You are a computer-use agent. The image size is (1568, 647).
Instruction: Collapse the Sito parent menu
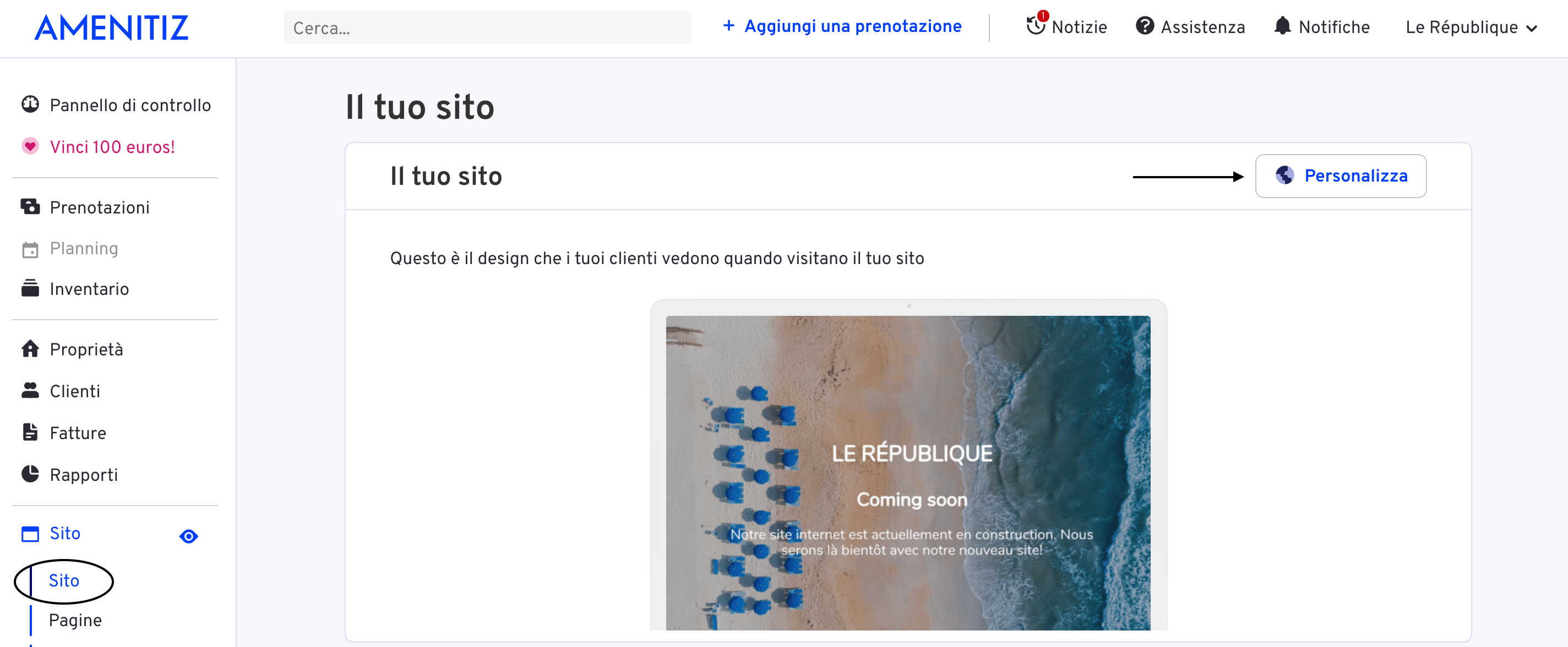click(x=64, y=533)
